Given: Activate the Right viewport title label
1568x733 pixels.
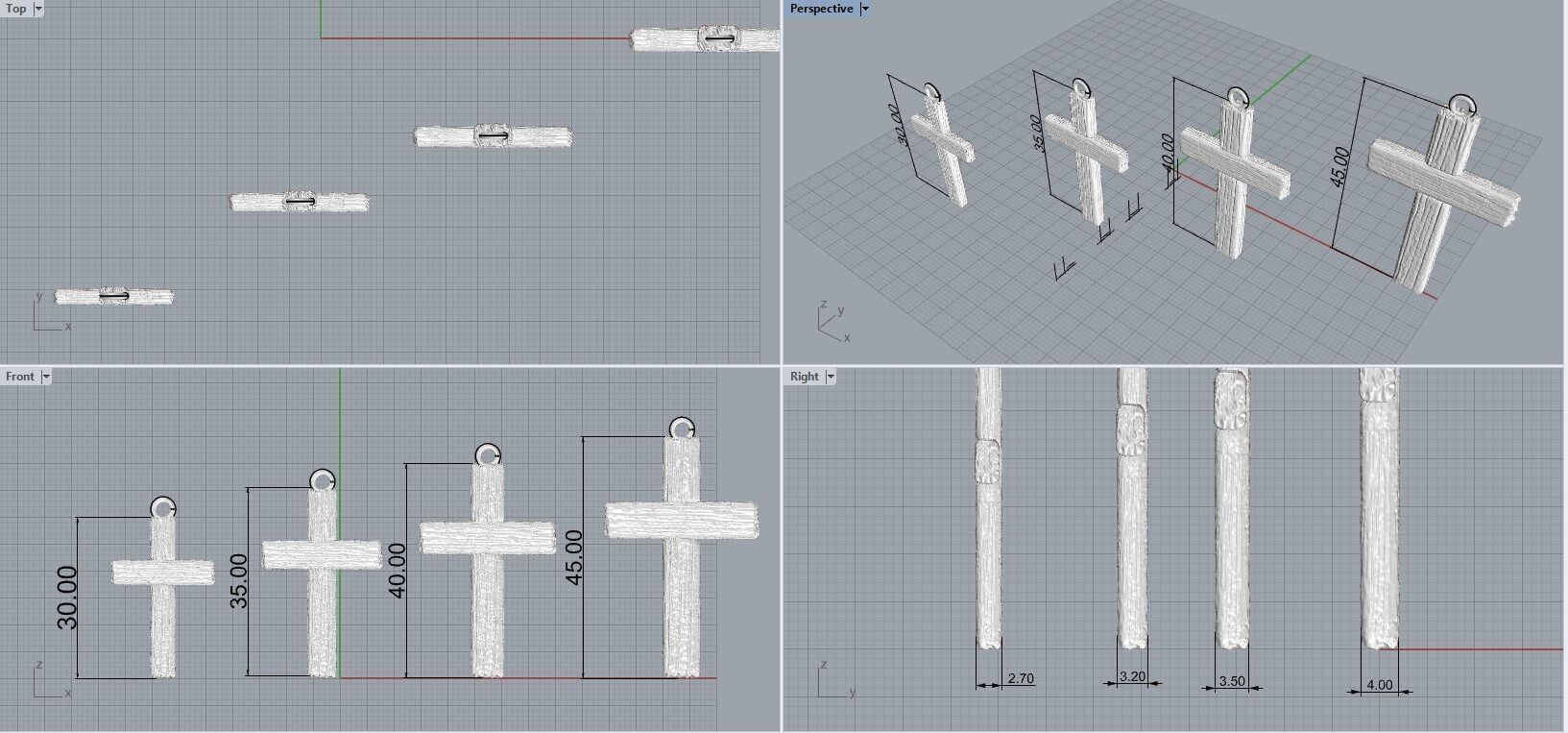Looking at the screenshot, I should [805, 377].
